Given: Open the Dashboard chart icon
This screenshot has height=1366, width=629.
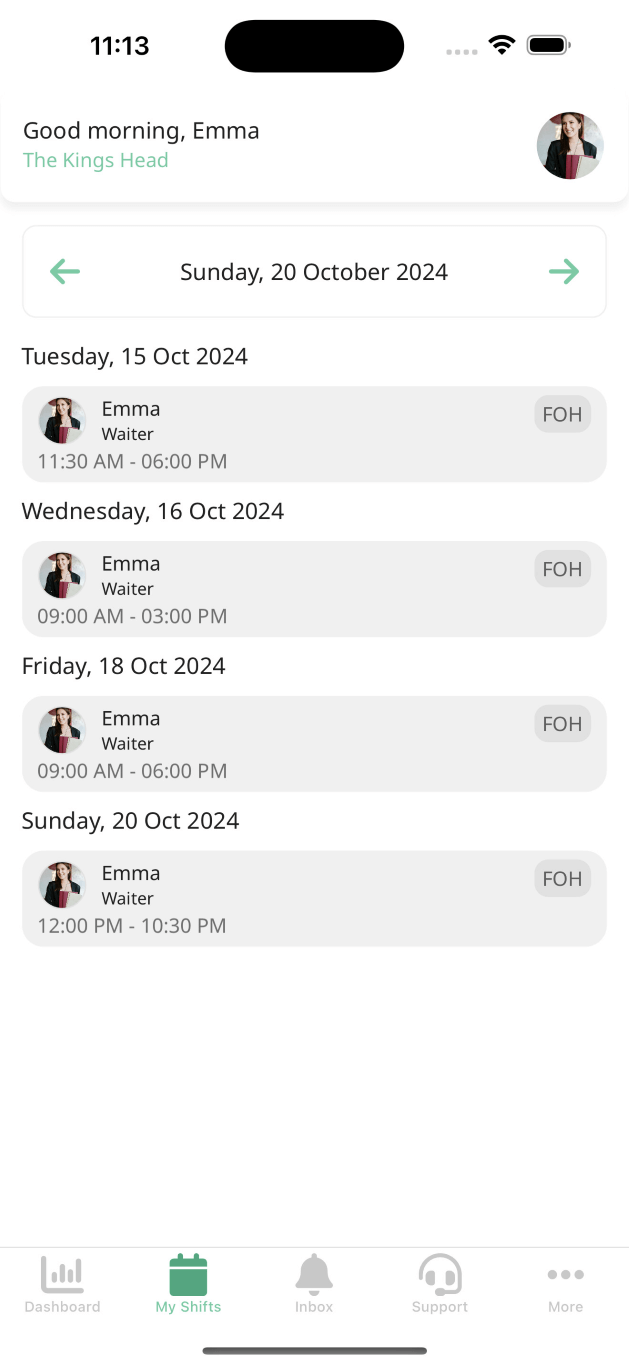Looking at the screenshot, I should [x=62, y=1275].
